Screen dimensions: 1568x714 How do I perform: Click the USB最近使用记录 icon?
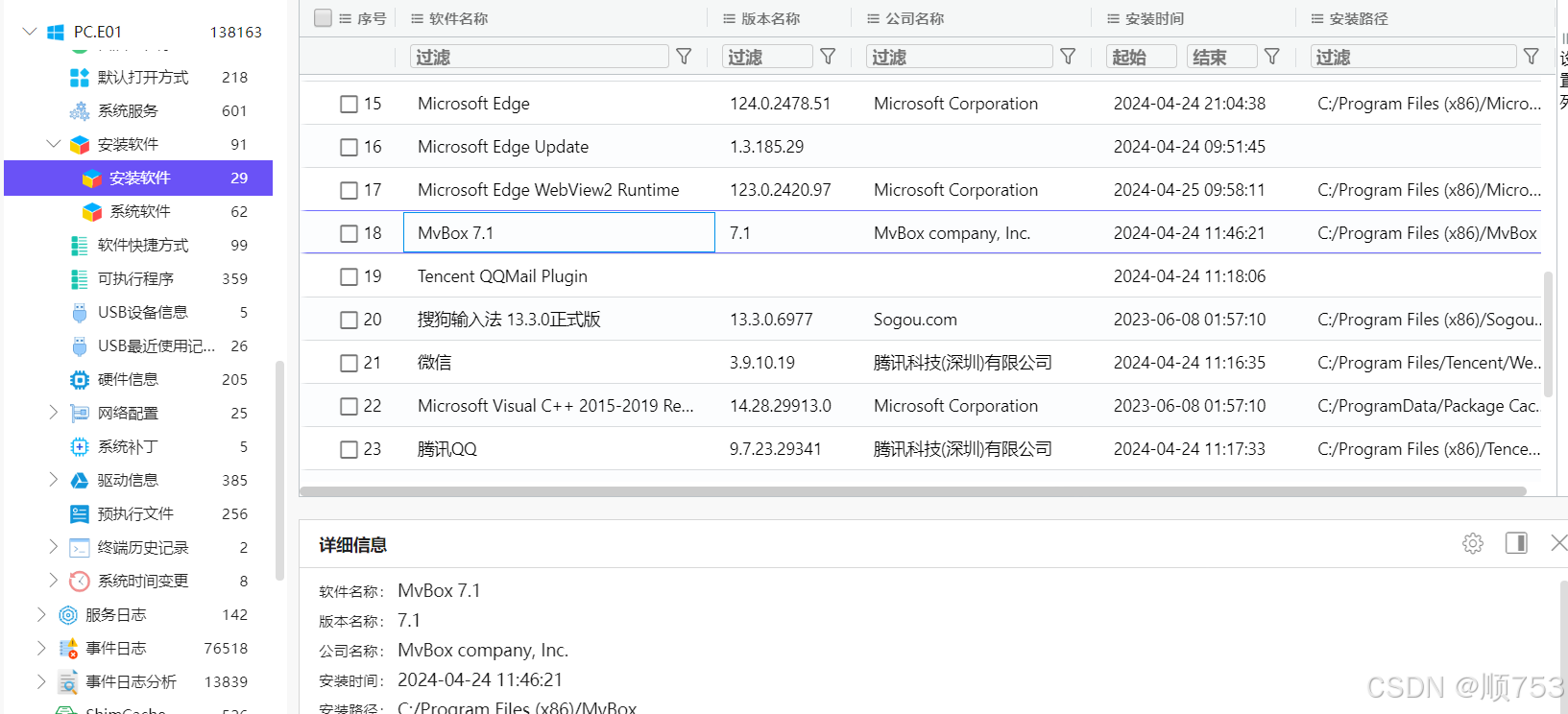pyautogui.click(x=80, y=346)
